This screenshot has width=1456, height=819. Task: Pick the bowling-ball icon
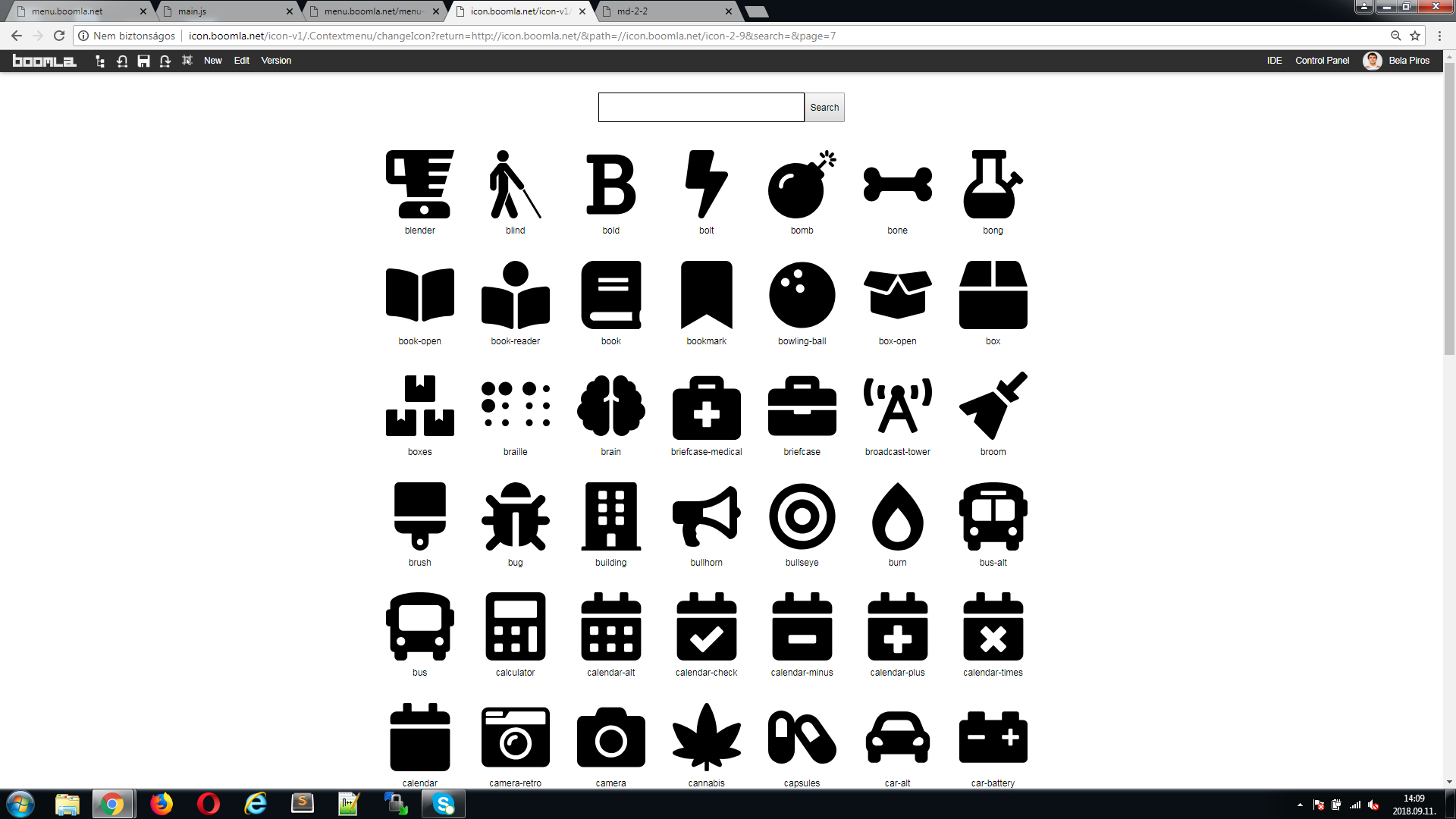pos(802,295)
